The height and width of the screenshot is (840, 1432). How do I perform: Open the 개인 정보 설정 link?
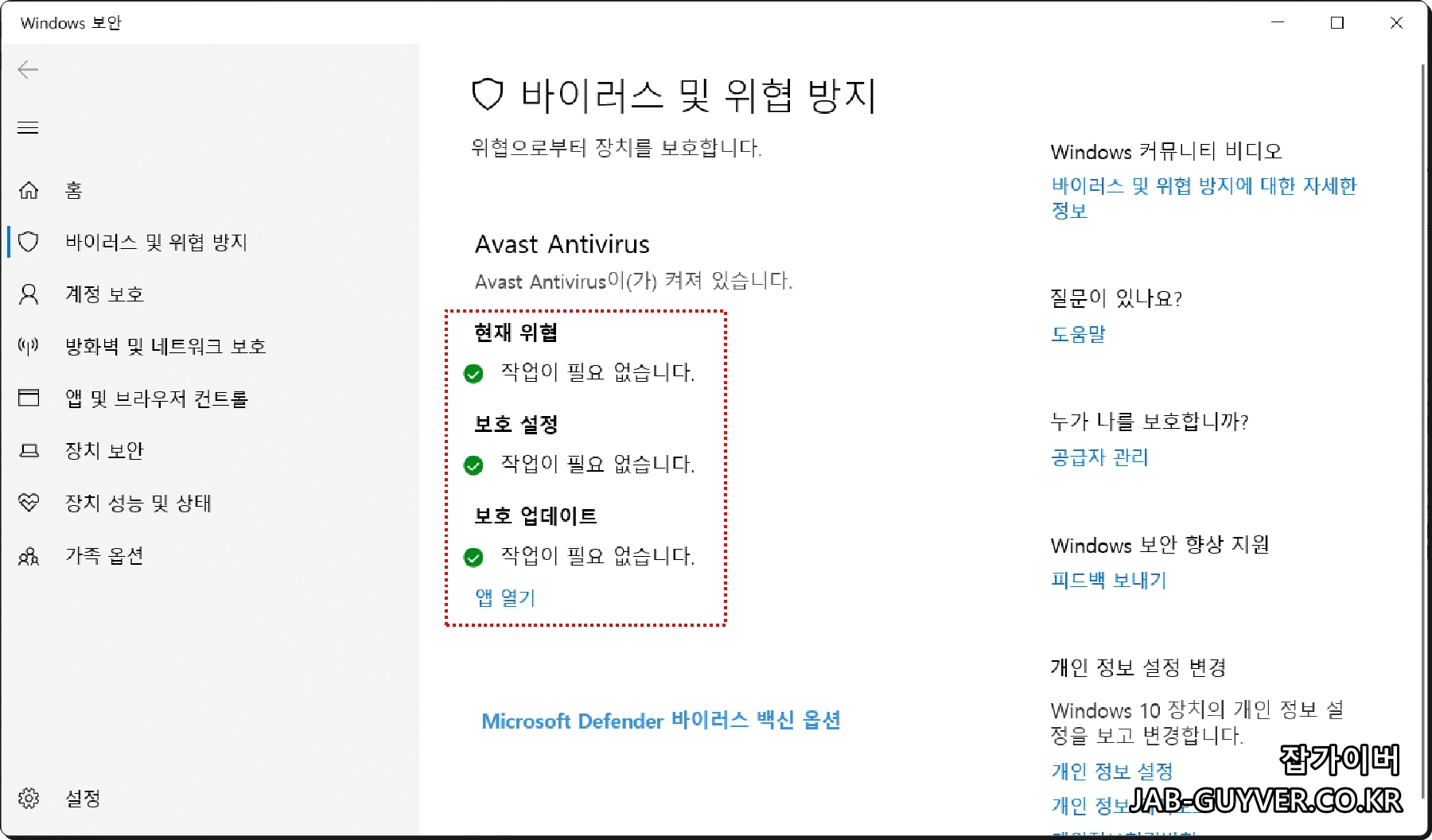(1112, 771)
